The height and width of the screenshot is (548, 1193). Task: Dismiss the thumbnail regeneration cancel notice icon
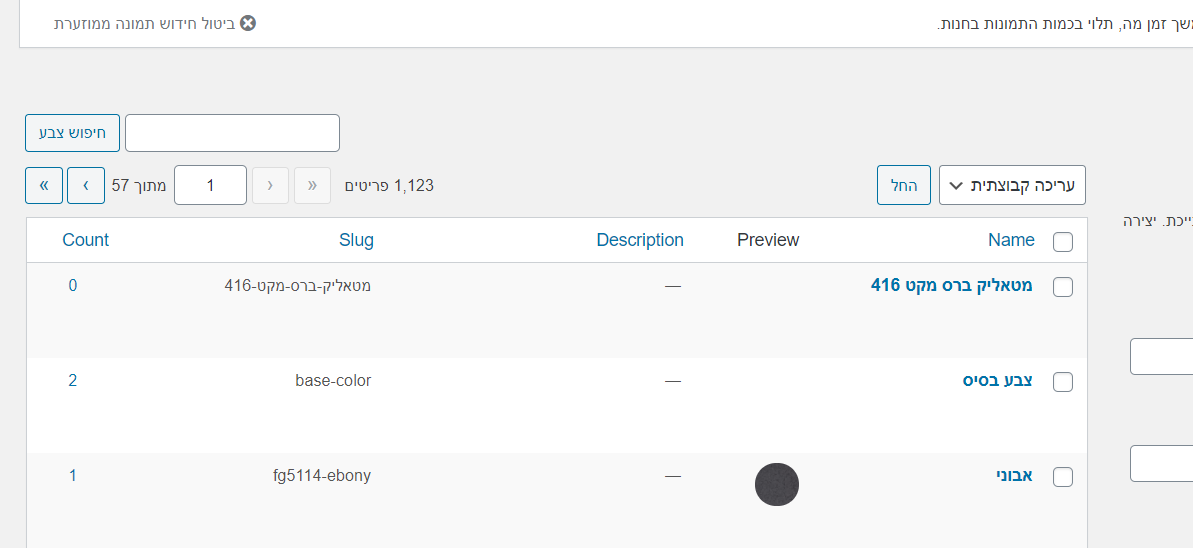(x=248, y=23)
